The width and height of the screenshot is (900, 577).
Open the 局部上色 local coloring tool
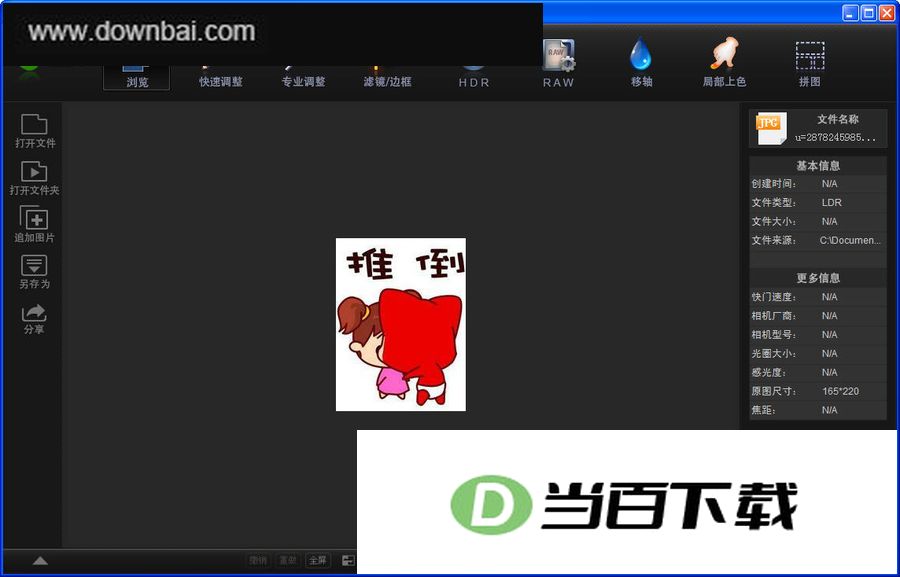pyautogui.click(x=724, y=63)
